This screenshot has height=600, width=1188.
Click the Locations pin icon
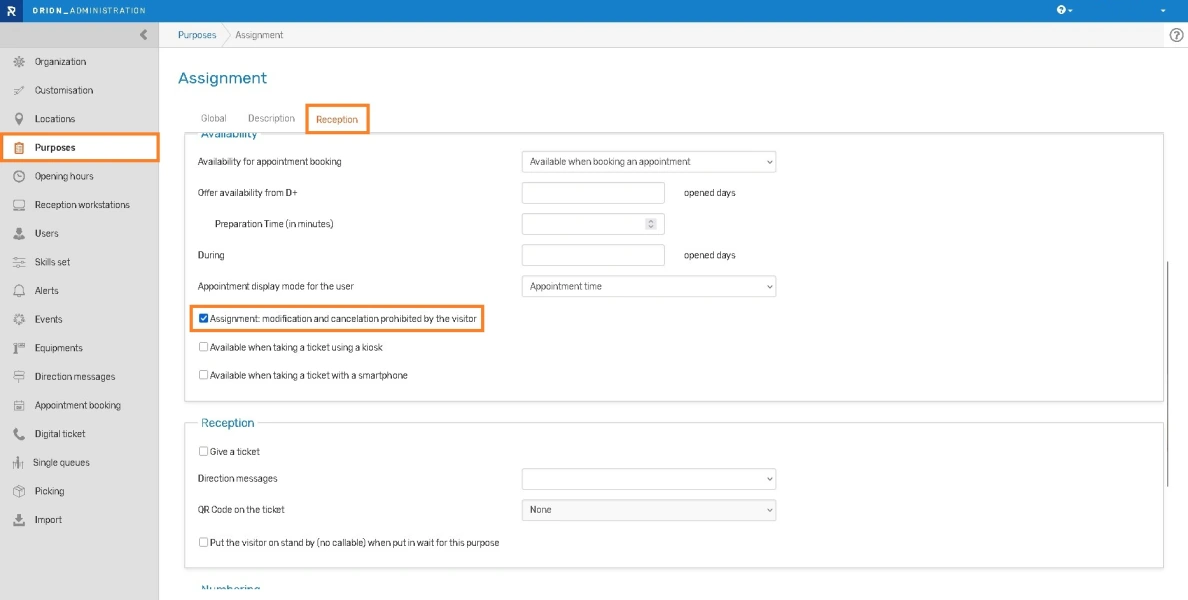click(18, 119)
